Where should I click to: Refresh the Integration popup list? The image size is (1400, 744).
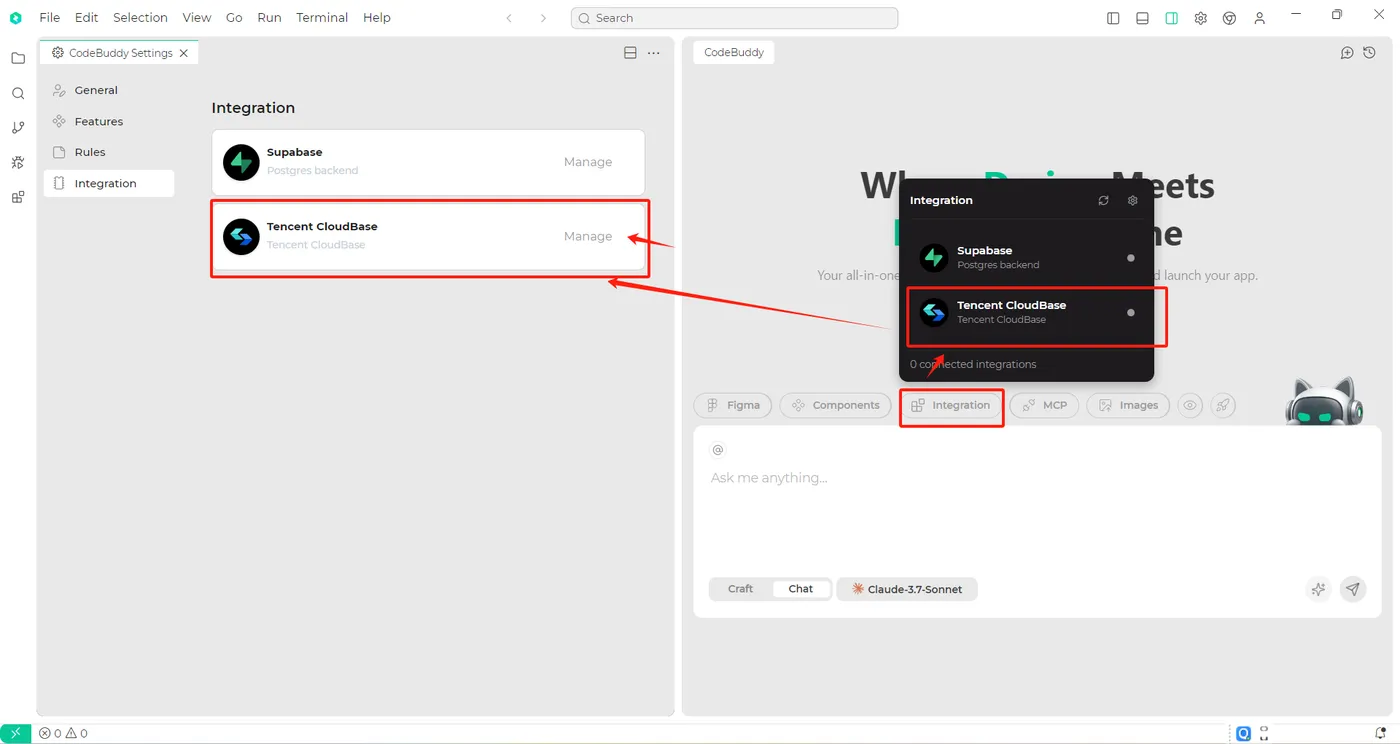[1103, 200]
